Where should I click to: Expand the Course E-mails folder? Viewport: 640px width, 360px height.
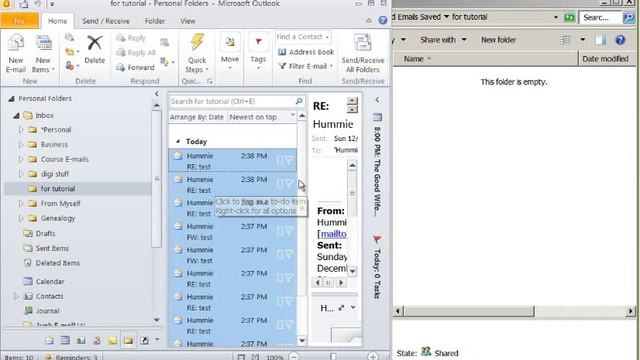pyautogui.click(x=21, y=159)
